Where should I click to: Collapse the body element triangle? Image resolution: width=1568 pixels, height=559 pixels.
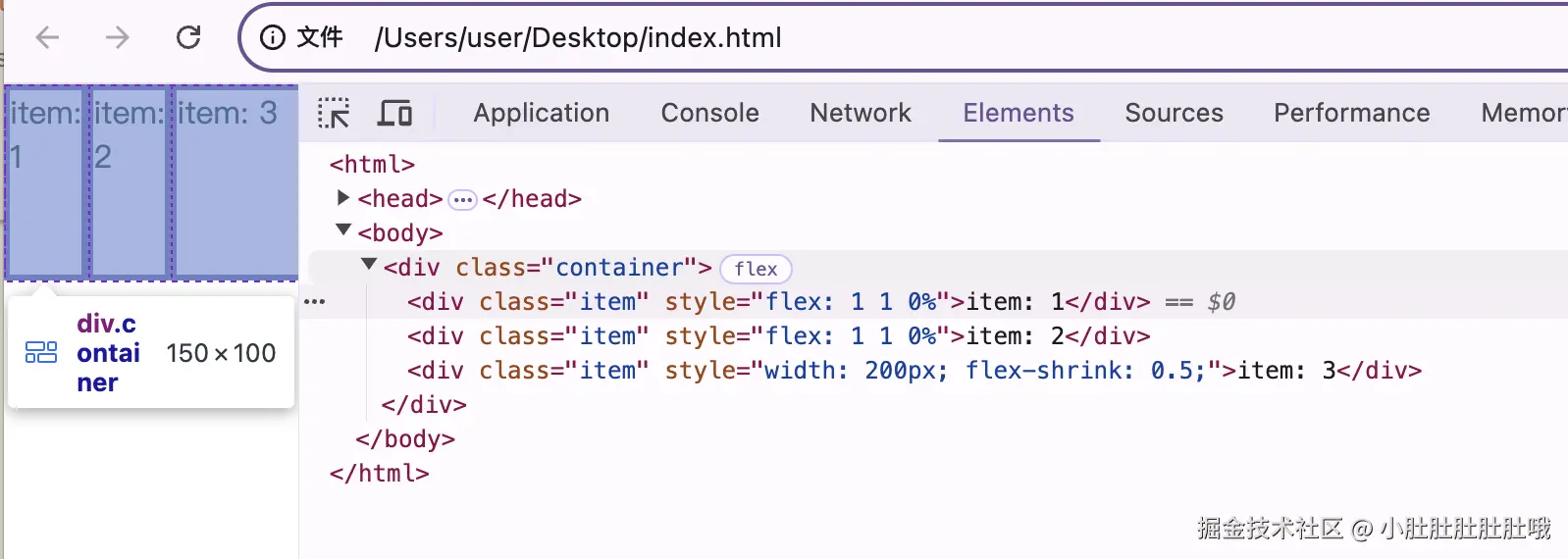coord(343,230)
